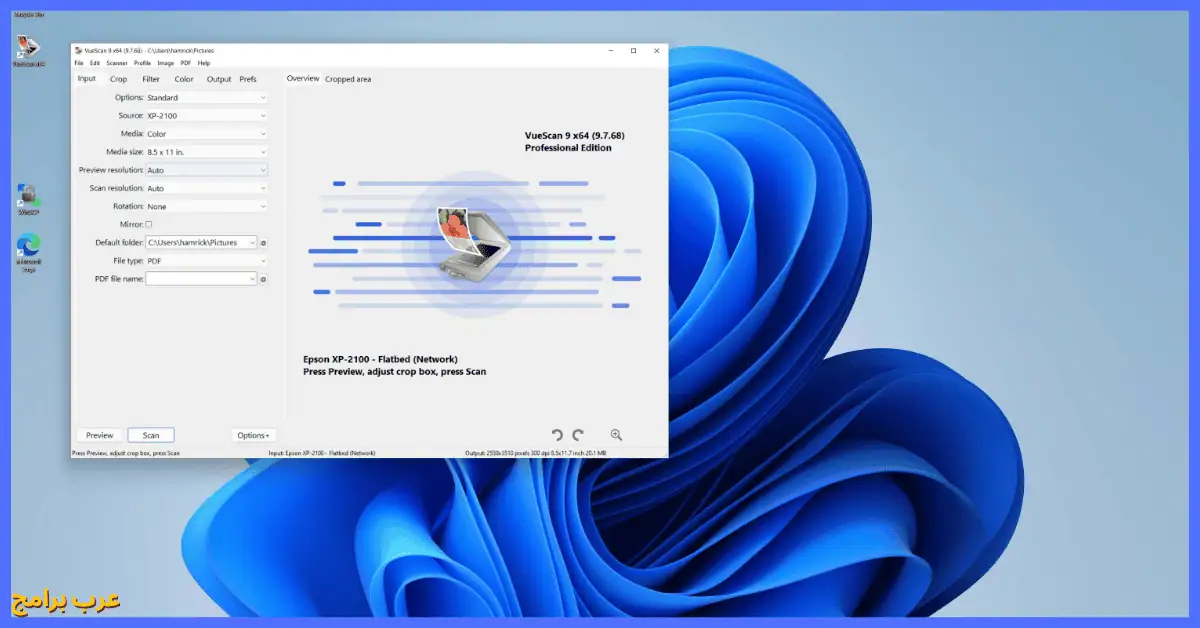Open the Profile menu
Screen dimensions: 1200x628
pyautogui.click(x=142, y=63)
